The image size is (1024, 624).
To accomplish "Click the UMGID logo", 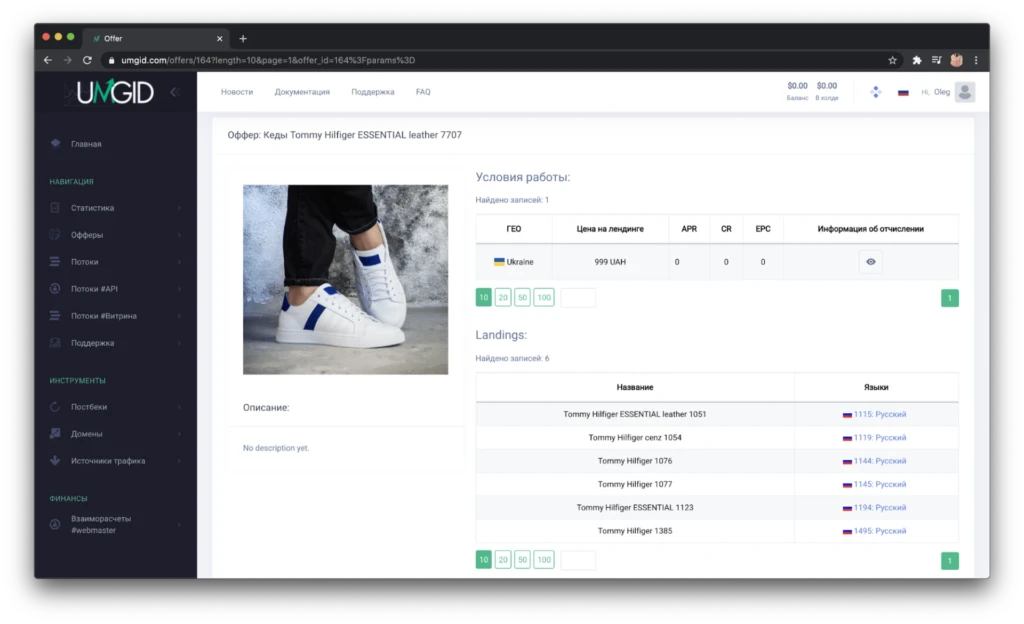I will click(116, 92).
